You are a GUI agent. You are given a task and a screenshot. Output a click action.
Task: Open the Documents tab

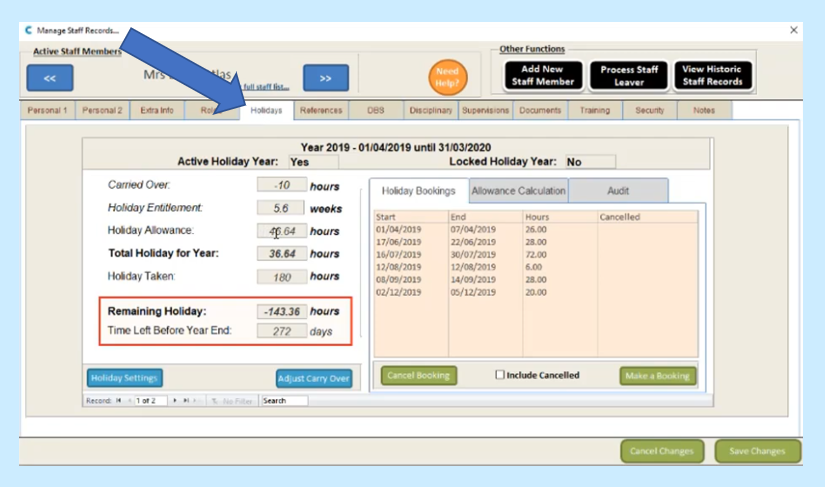tap(540, 110)
